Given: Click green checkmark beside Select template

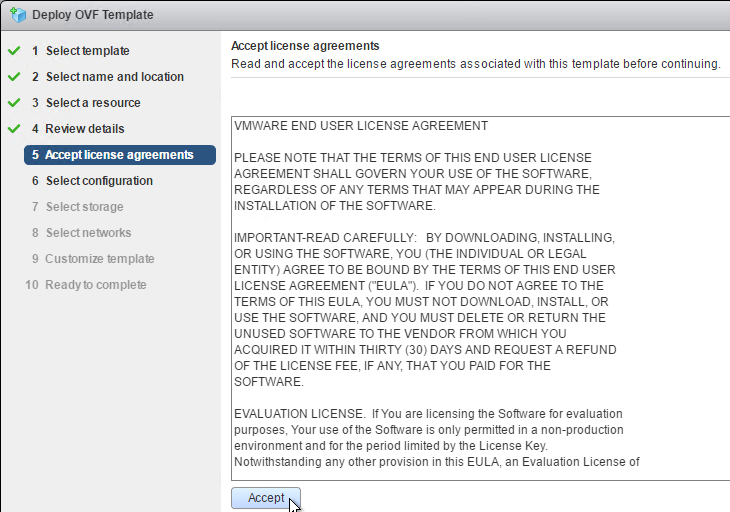Looking at the screenshot, I should pyautogui.click(x=14, y=50).
